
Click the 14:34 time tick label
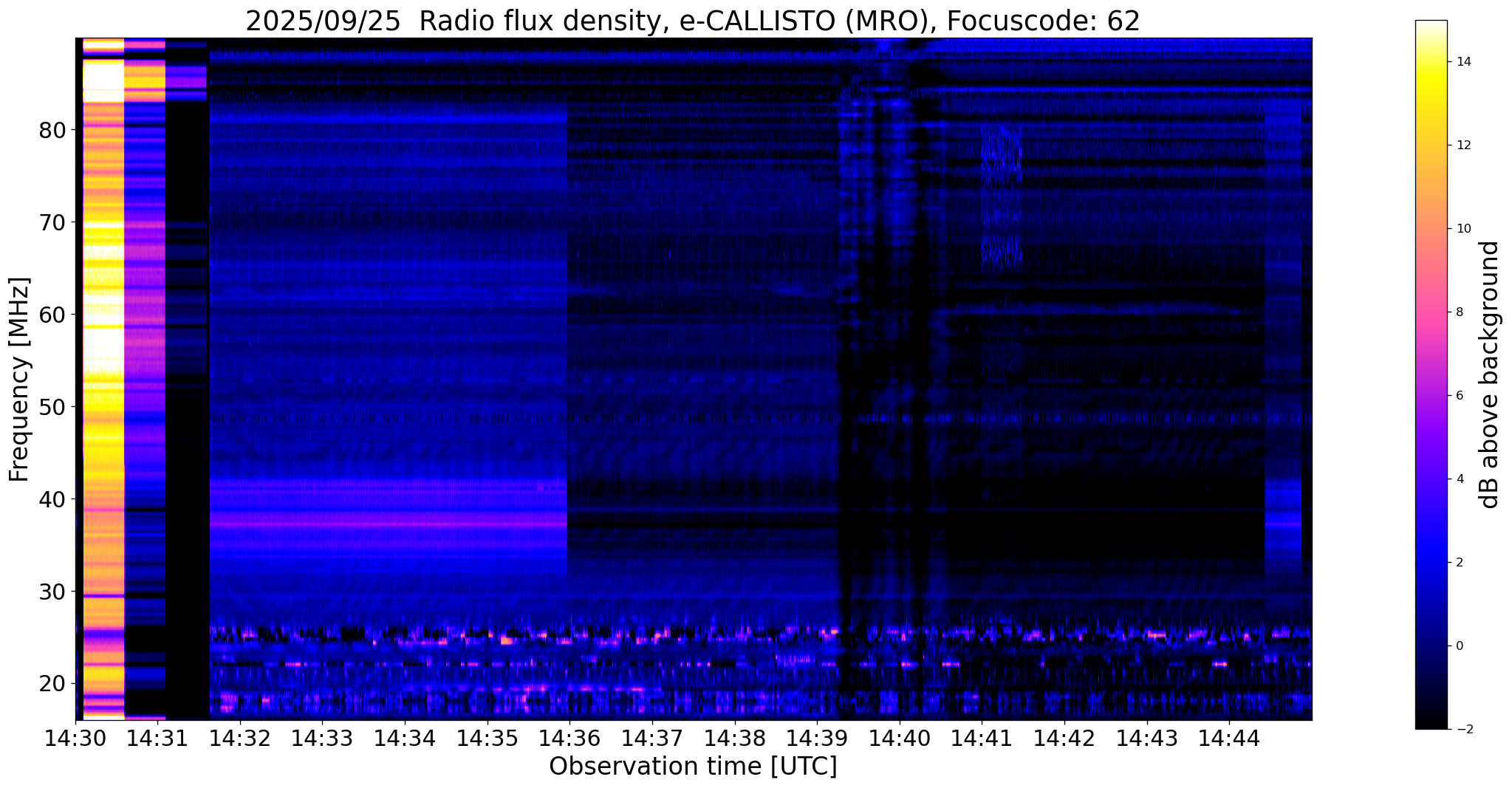[405, 738]
